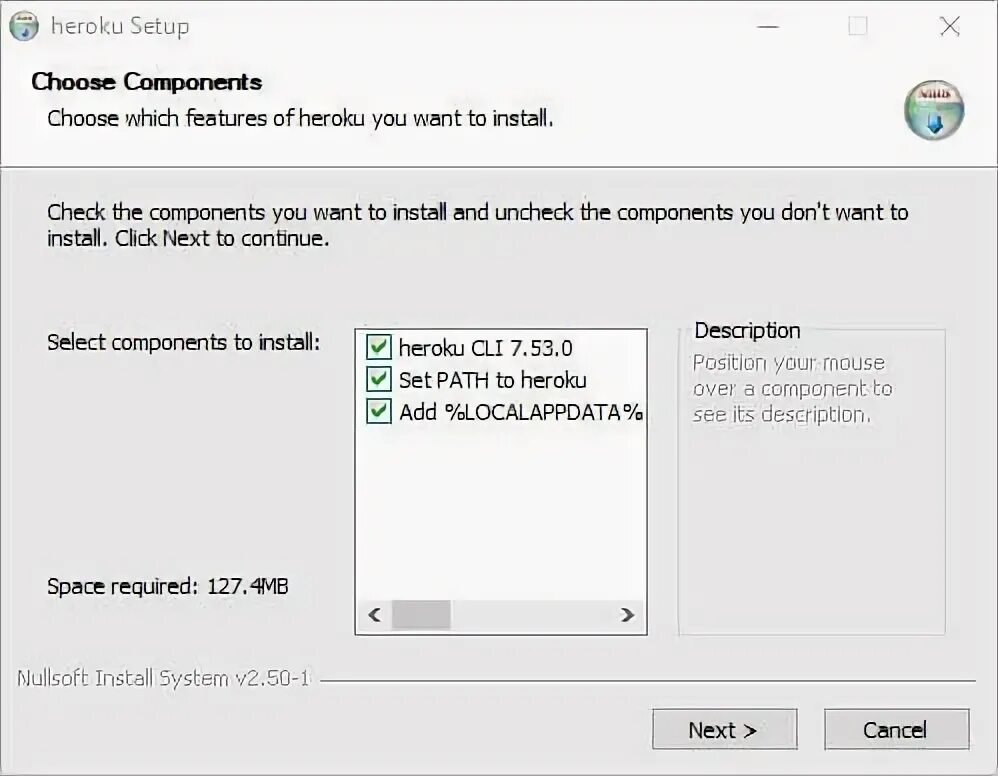Click empty area of components list
Viewport: 998px width, 776px height.
click(x=500, y=510)
